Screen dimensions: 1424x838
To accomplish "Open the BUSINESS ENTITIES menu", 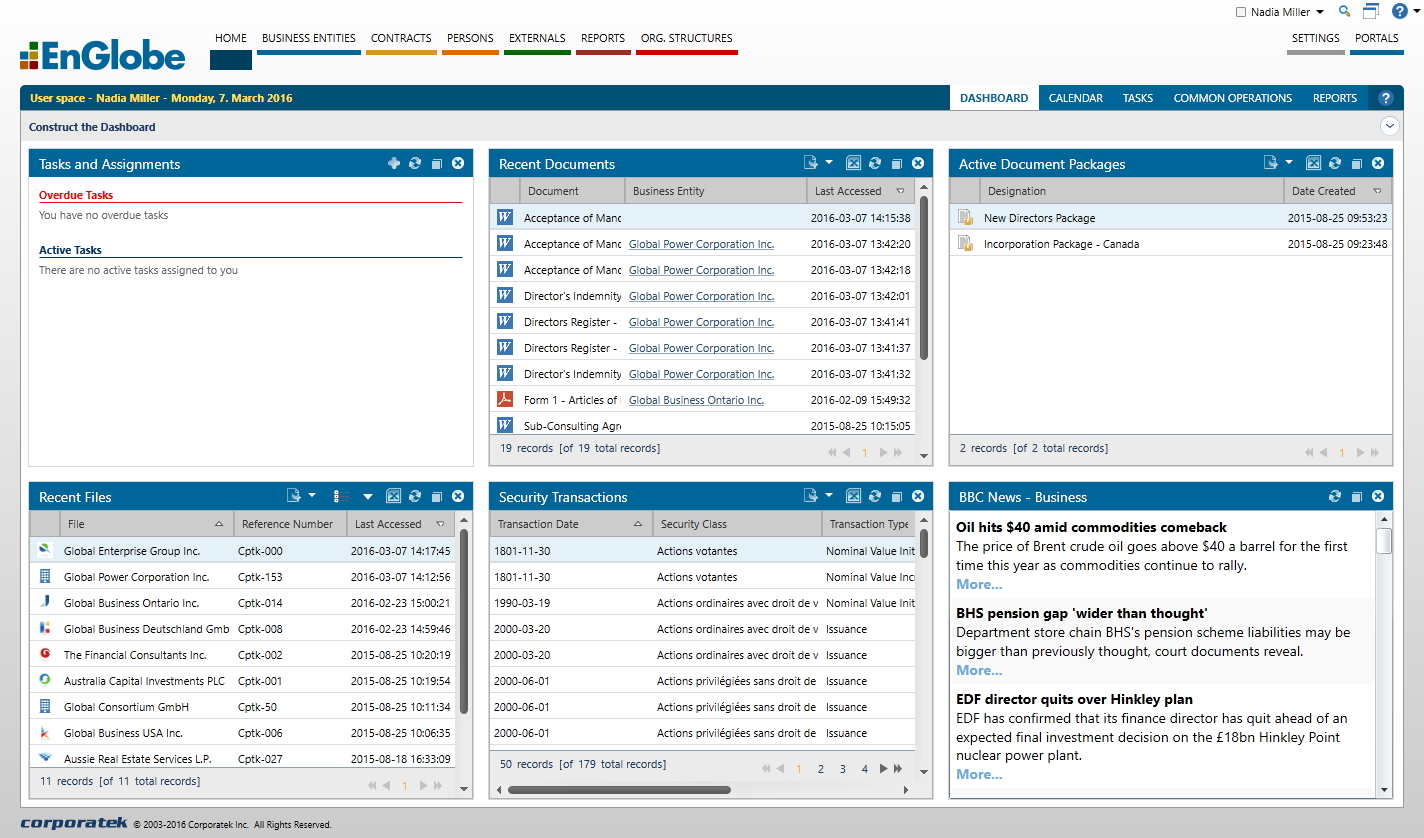I will click(309, 38).
